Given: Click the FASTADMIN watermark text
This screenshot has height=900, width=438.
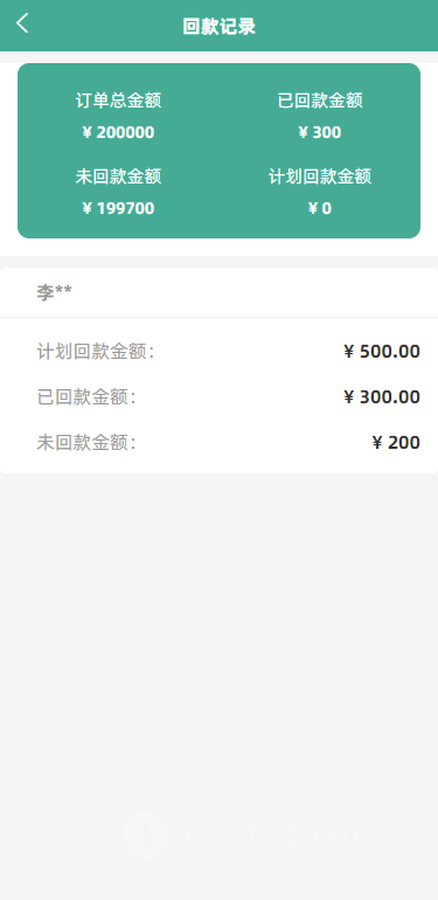Looking at the screenshot, I should point(278,836).
